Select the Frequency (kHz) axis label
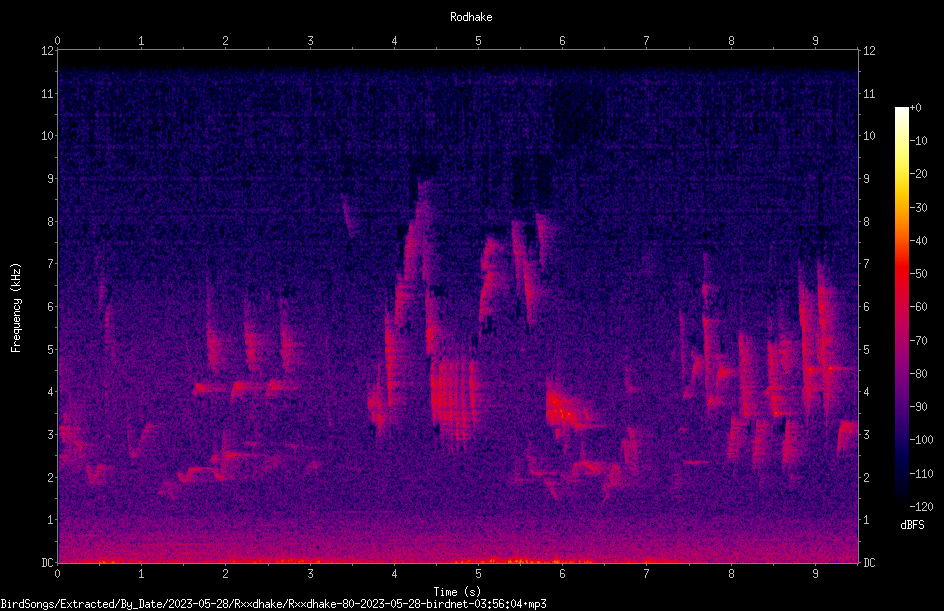Screen dimensions: 944x611 click(16, 308)
